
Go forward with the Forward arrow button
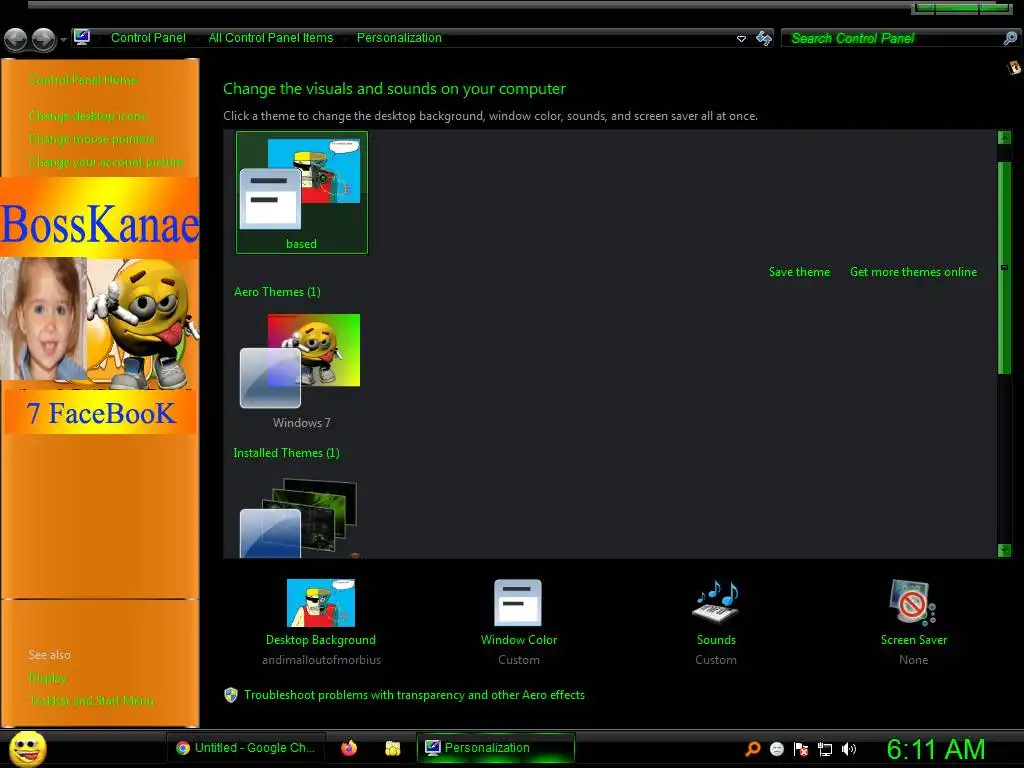click(x=44, y=39)
